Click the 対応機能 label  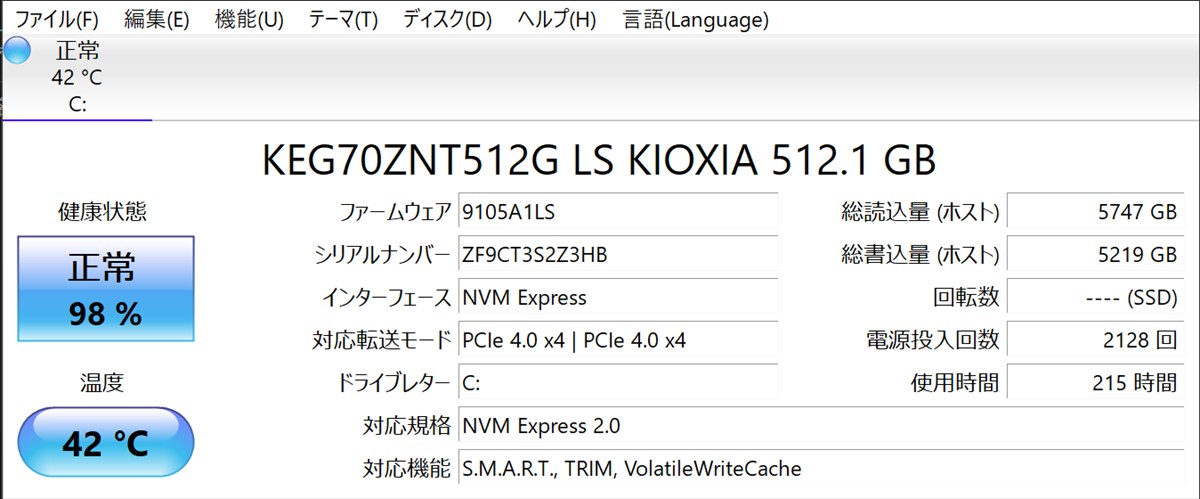[407, 468]
